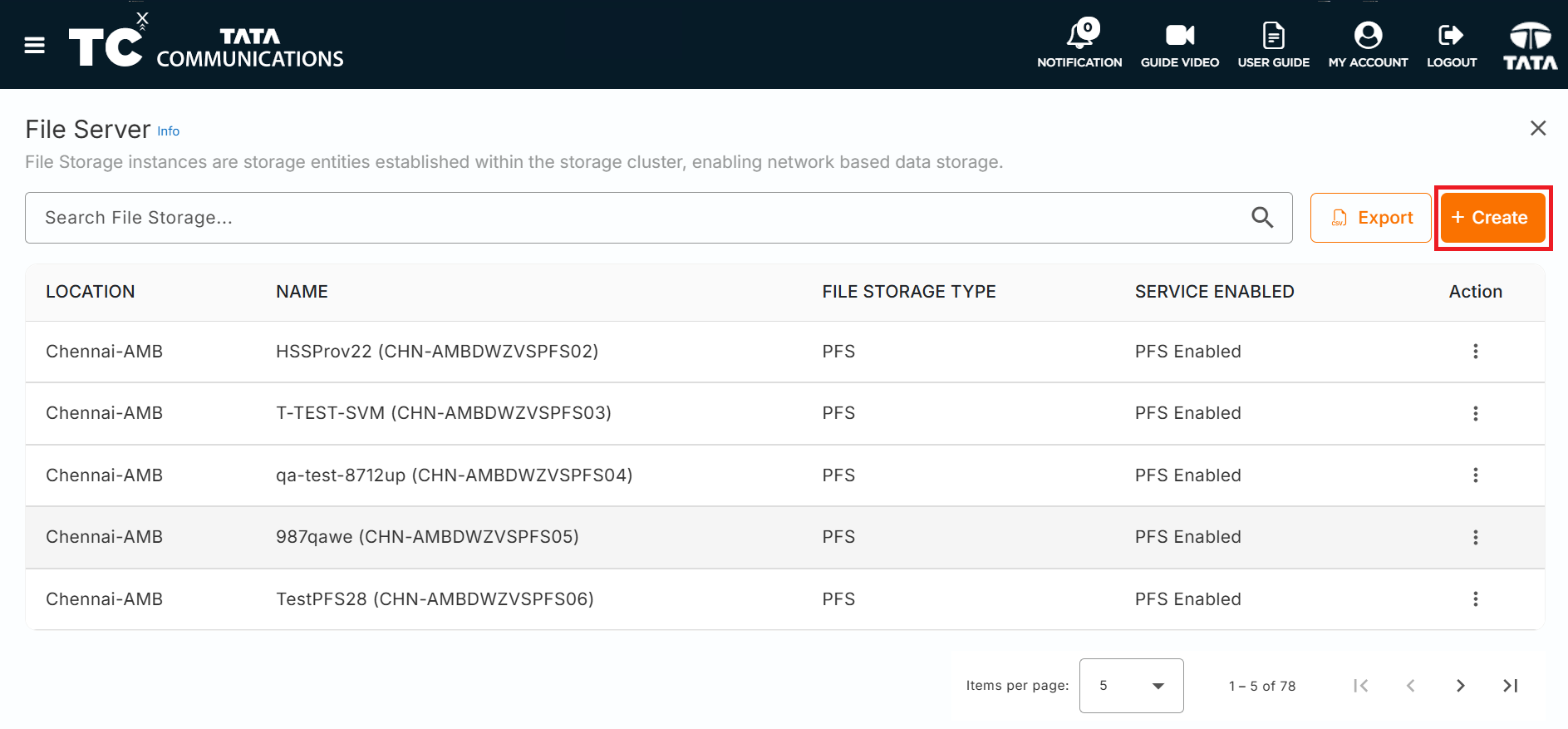Jump to the last page

pos(1511,686)
